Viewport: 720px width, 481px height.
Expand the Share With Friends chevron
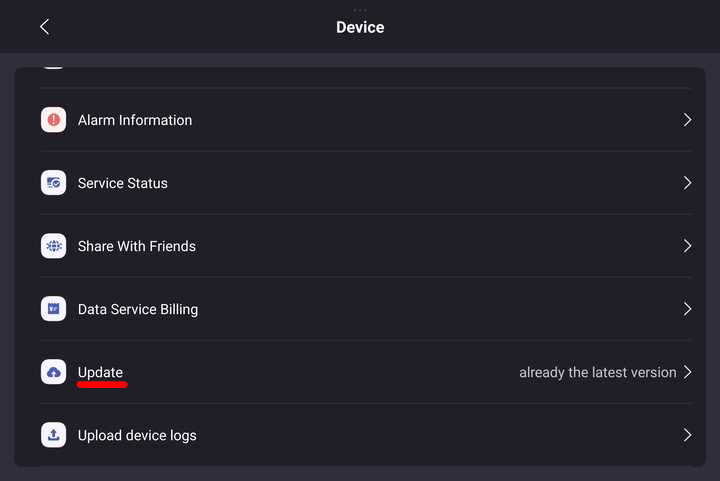(x=687, y=246)
